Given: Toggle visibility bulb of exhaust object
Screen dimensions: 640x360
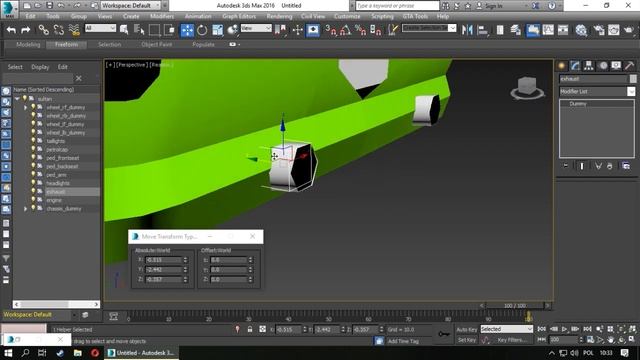Looking at the screenshot, I should (33, 191).
